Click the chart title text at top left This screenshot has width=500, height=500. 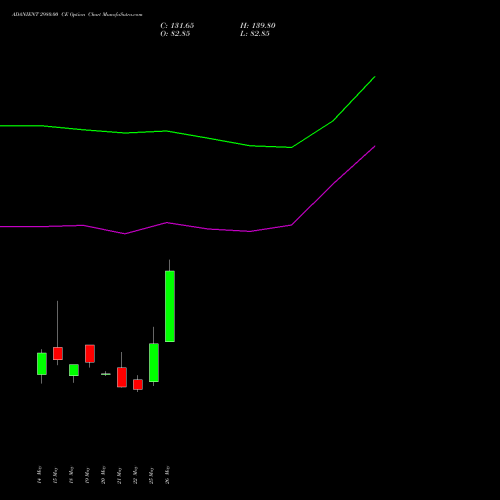[x=77, y=15]
